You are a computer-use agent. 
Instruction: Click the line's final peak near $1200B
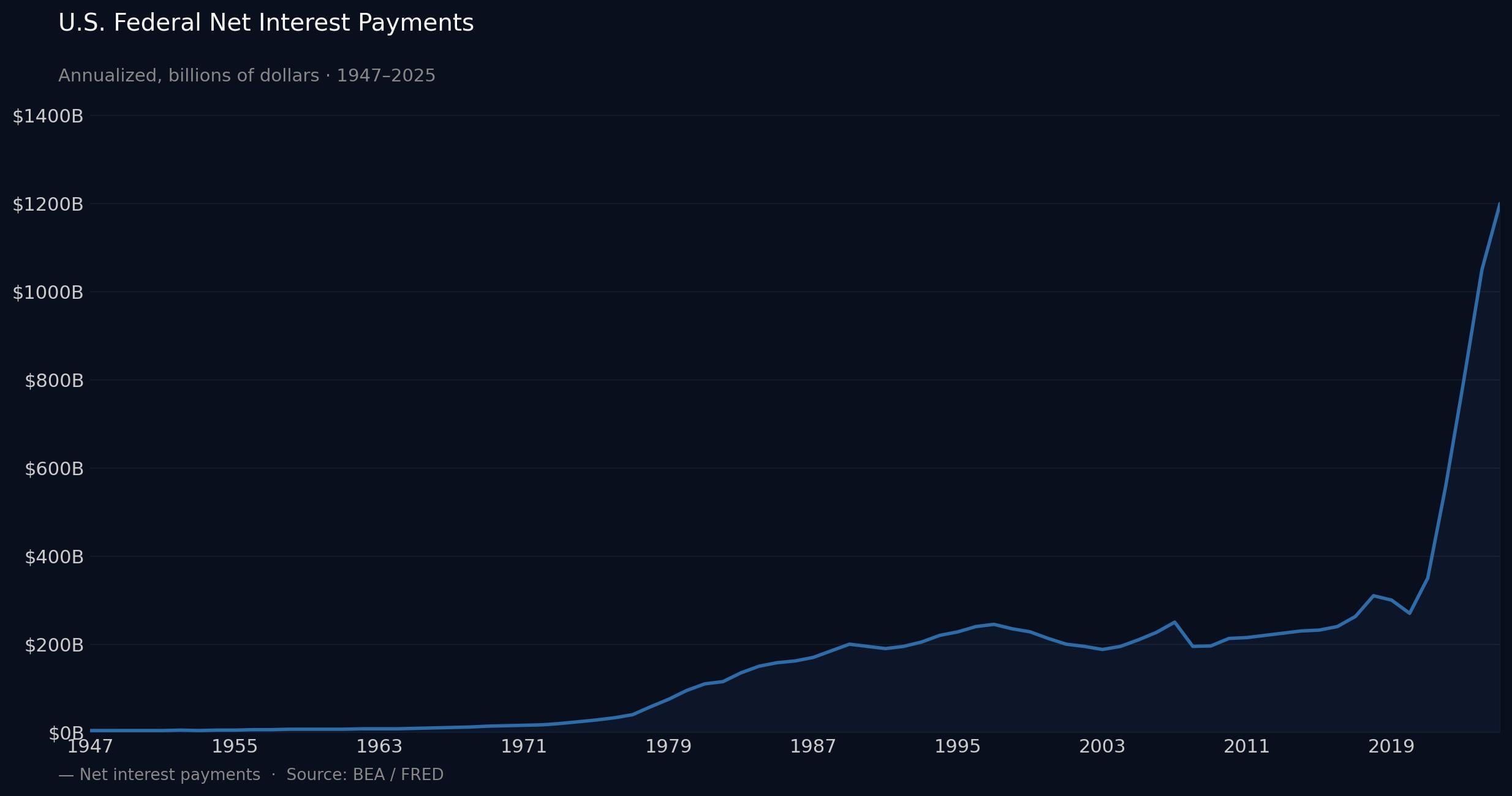pyautogui.click(x=1499, y=205)
